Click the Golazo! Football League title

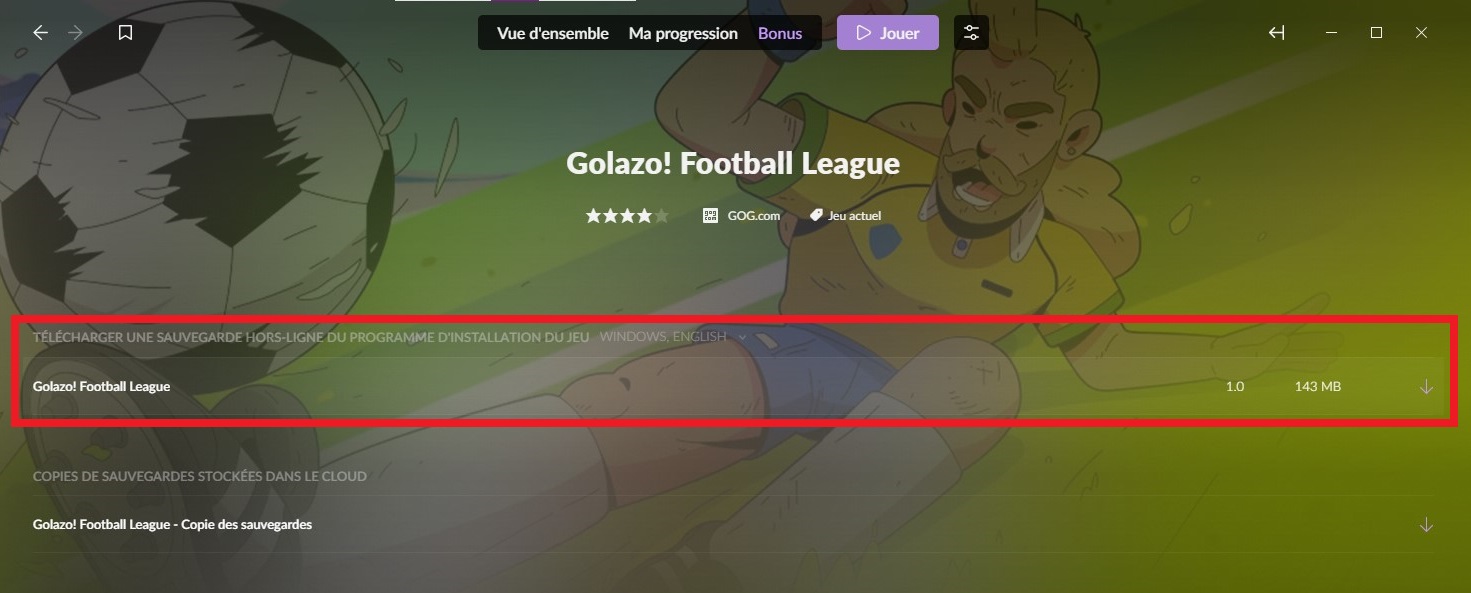pyautogui.click(x=733, y=163)
